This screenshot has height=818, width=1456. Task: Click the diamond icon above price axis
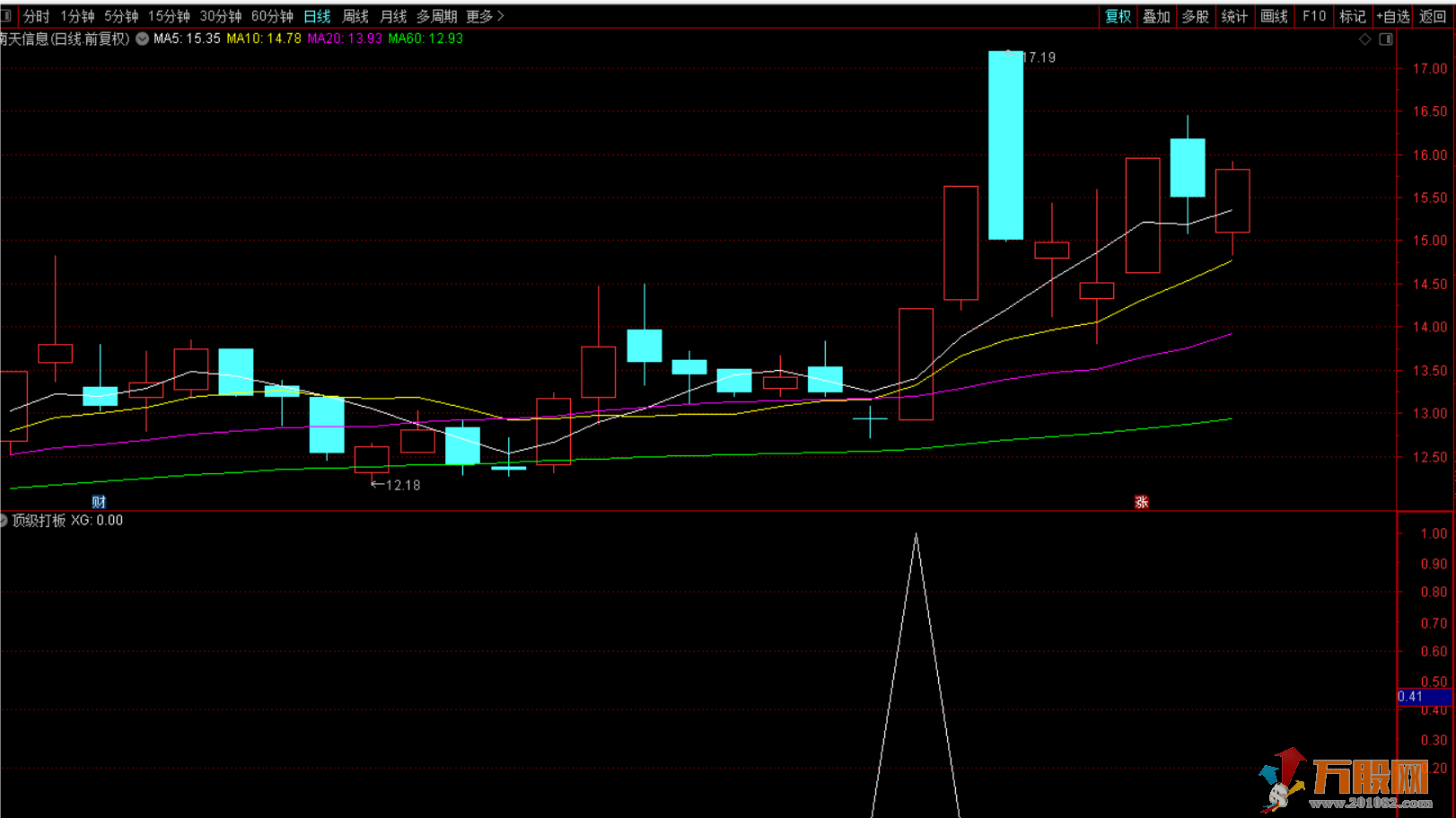pyautogui.click(x=1364, y=40)
